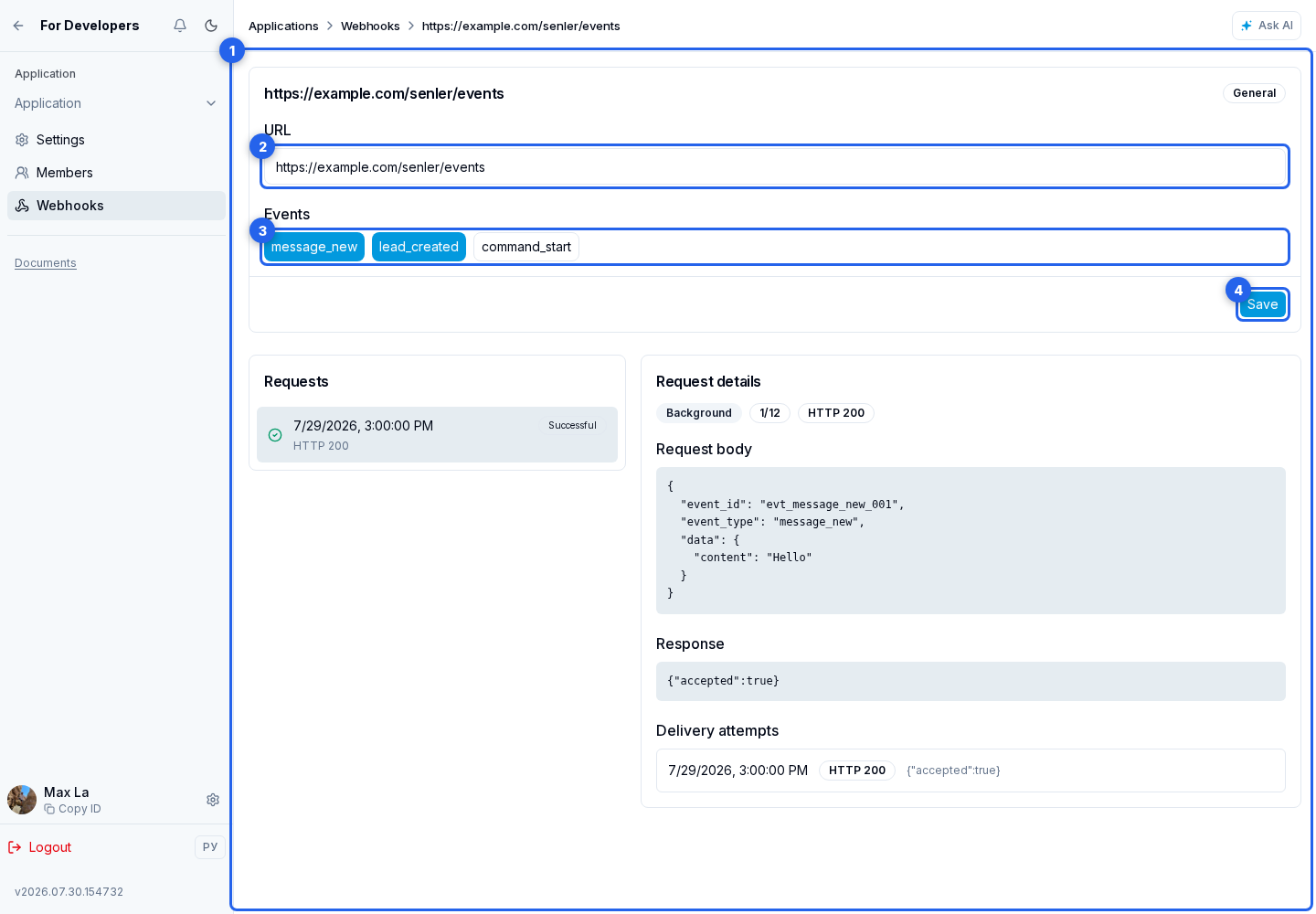Click the Webhooks icon in sidebar
This screenshot has width=1316, height=914.
click(22, 206)
